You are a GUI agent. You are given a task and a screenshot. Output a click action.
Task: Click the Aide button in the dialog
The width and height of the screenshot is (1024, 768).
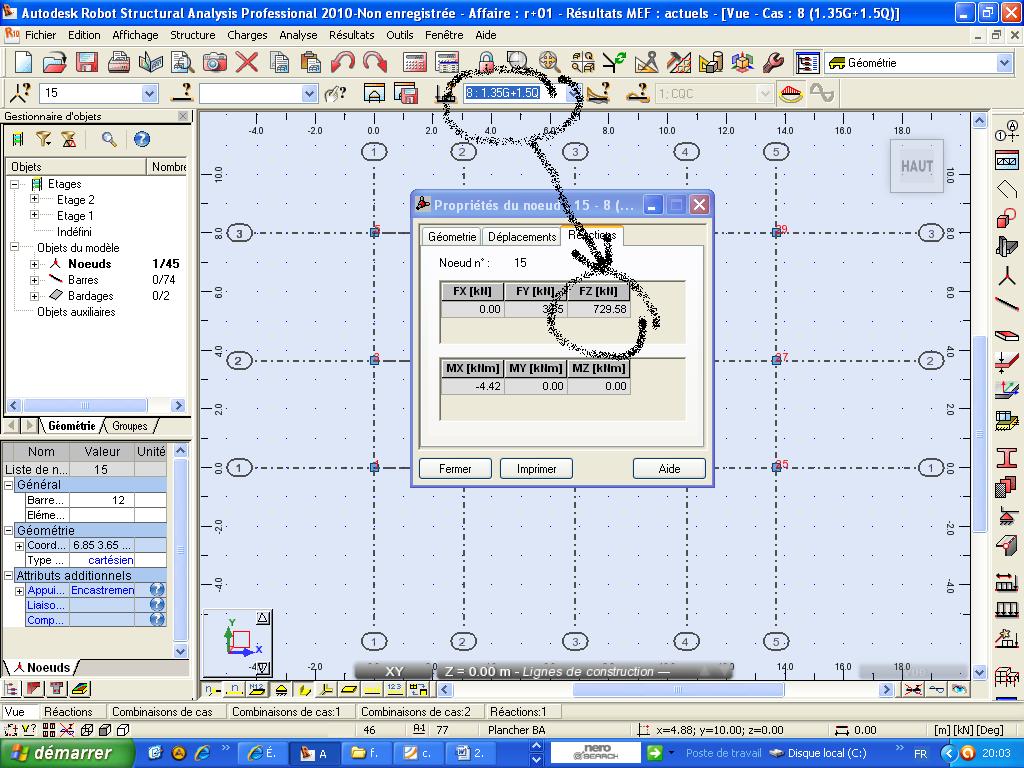[x=669, y=469]
